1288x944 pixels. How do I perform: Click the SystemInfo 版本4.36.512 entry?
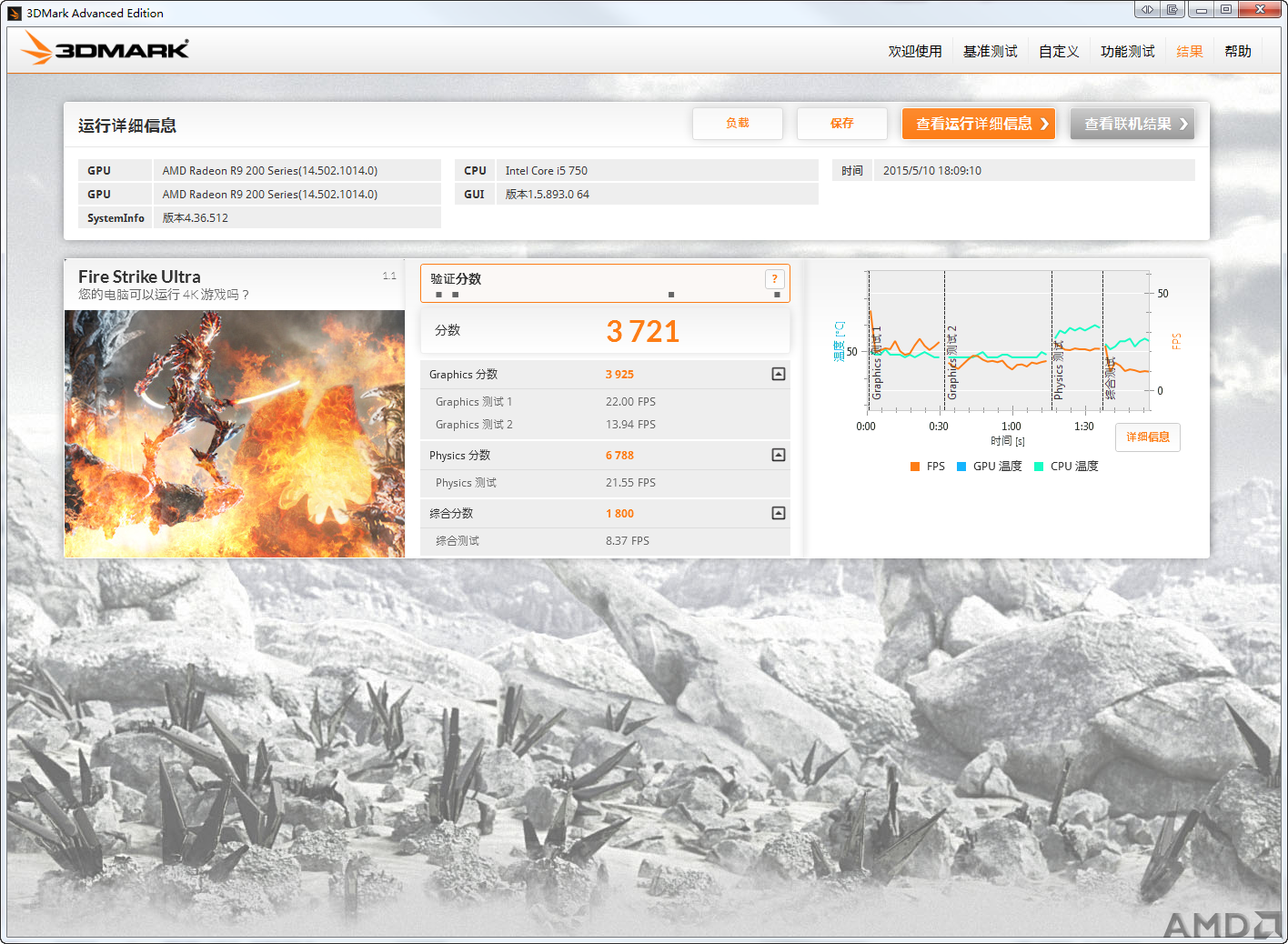[259, 217]
